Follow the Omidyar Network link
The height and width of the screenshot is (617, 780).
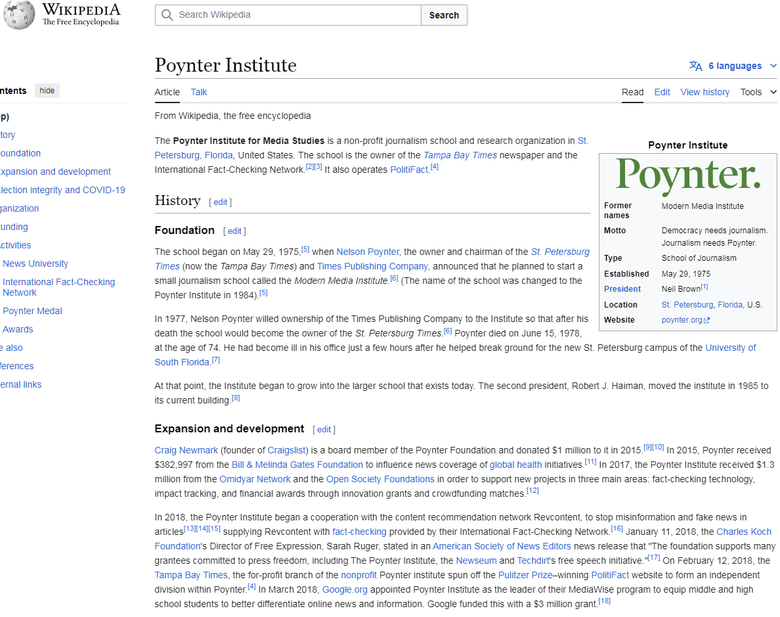[x=255, y=479]
